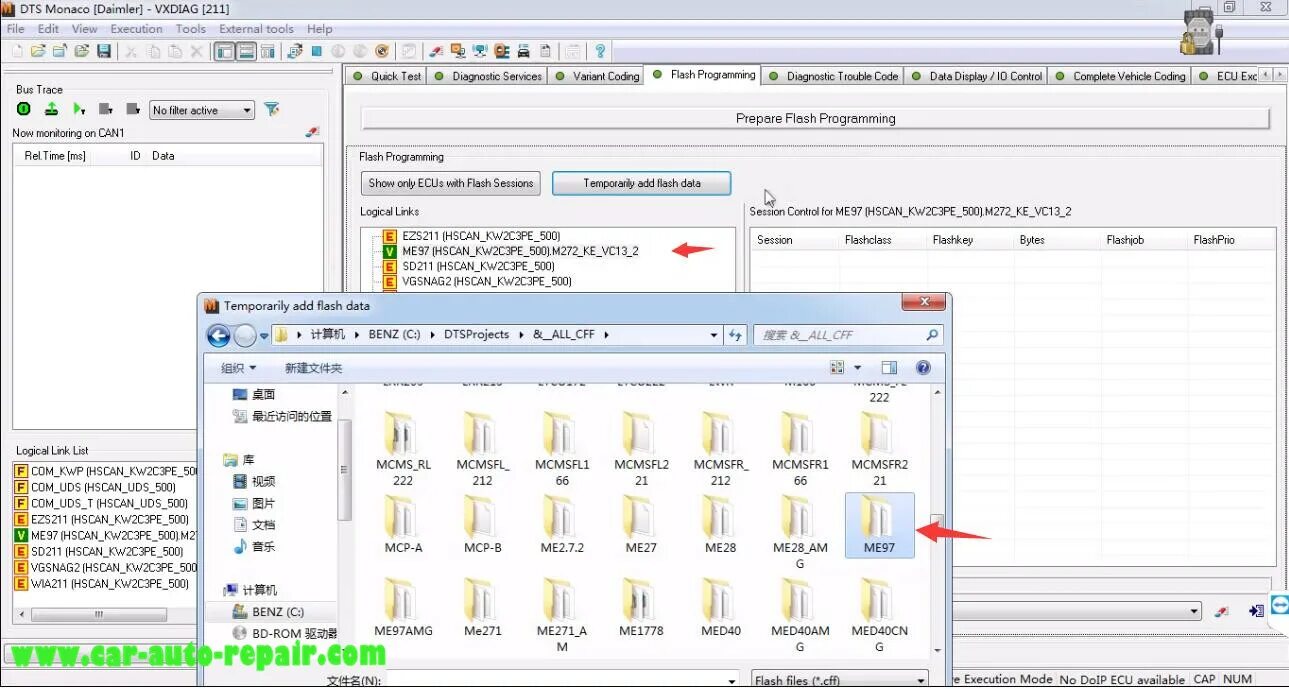The width and height of the screenshot is (1289, 689).
Task: Toggle the first layout view button in toolbar
Action: coord(225,51)
